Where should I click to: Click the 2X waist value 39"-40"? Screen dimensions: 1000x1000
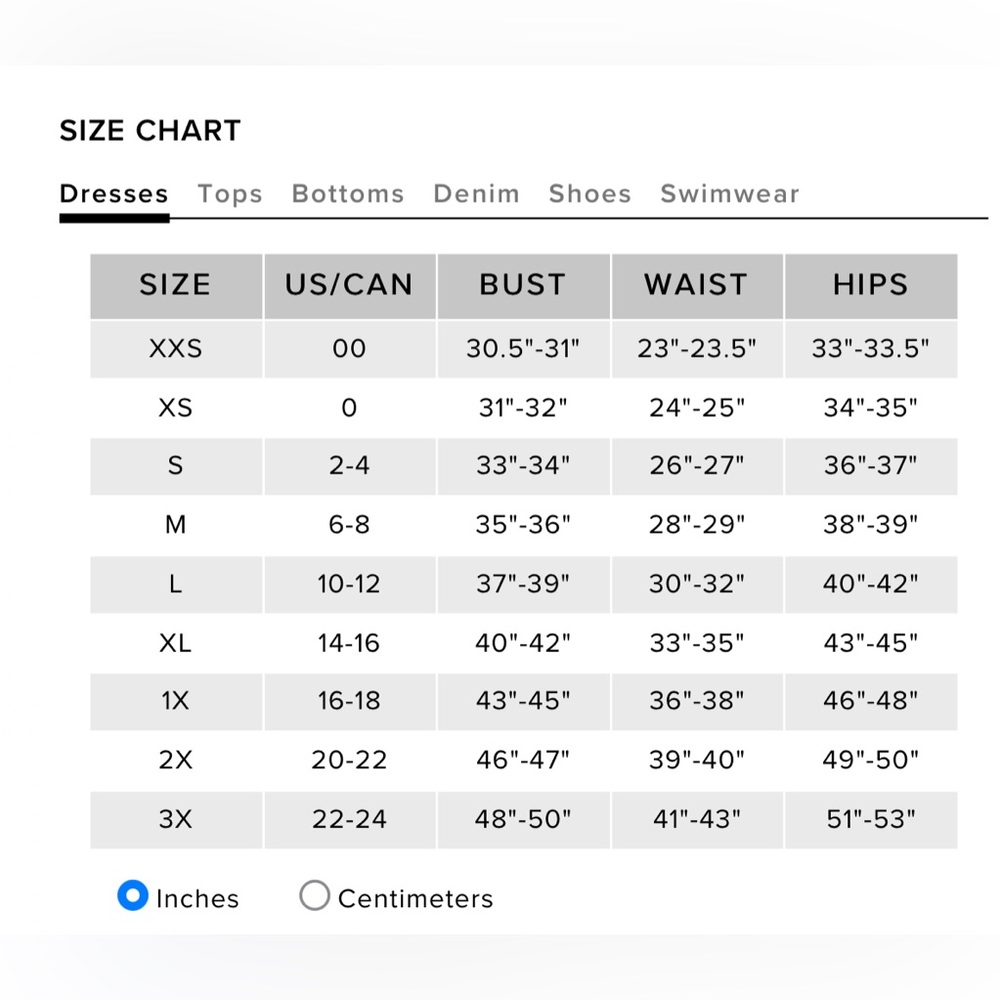point(697,760)
